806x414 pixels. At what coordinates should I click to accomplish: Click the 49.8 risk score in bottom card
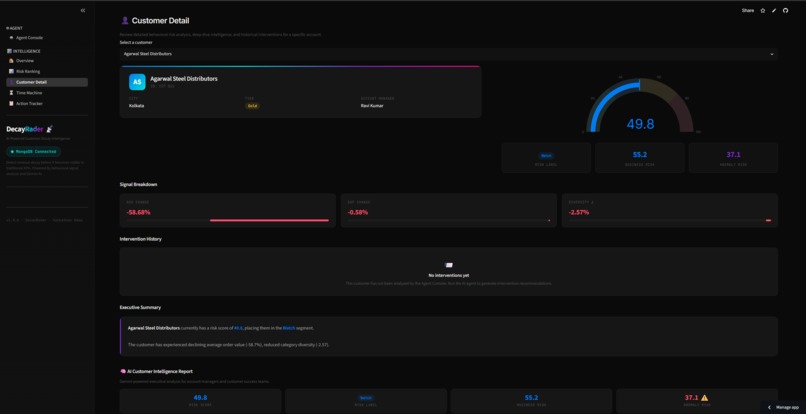(x=200, y=398)
